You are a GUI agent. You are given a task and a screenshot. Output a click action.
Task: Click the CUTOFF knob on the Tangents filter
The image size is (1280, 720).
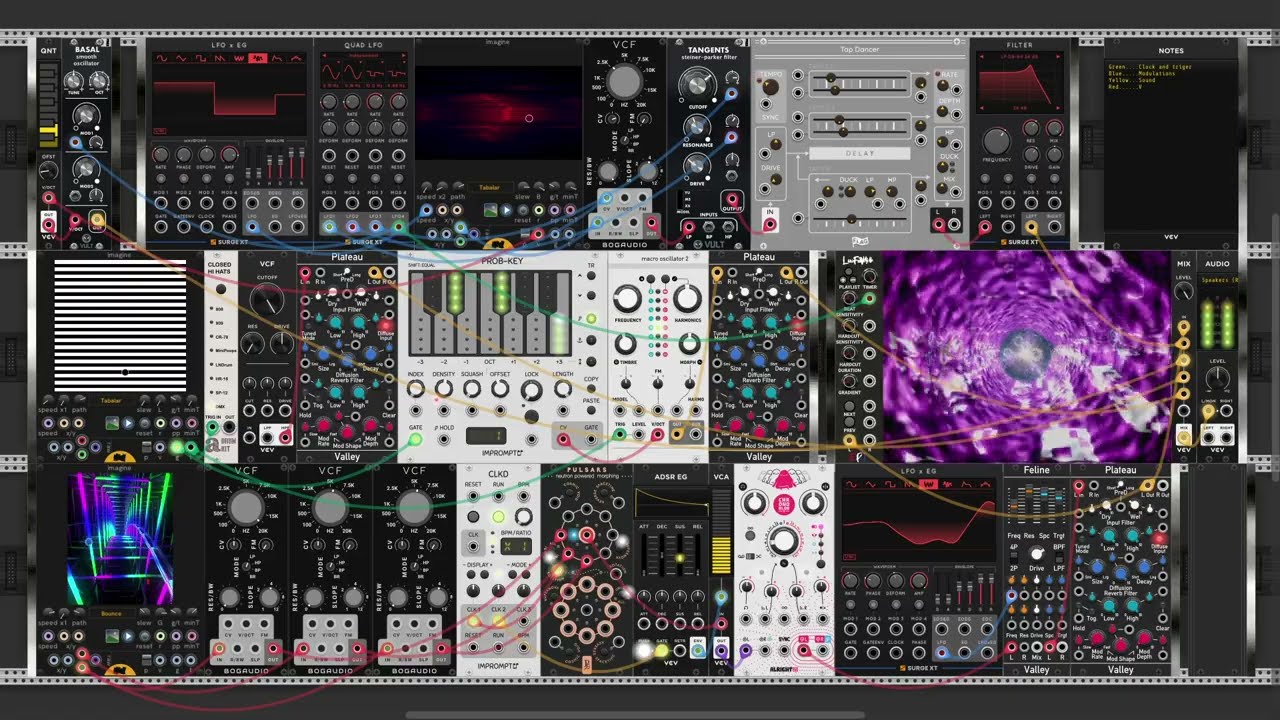coord(697,84)
